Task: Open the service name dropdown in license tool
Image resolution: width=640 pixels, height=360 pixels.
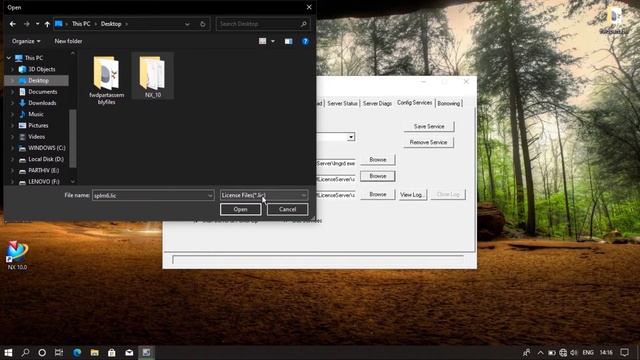Action: click(x=351, y=137)
